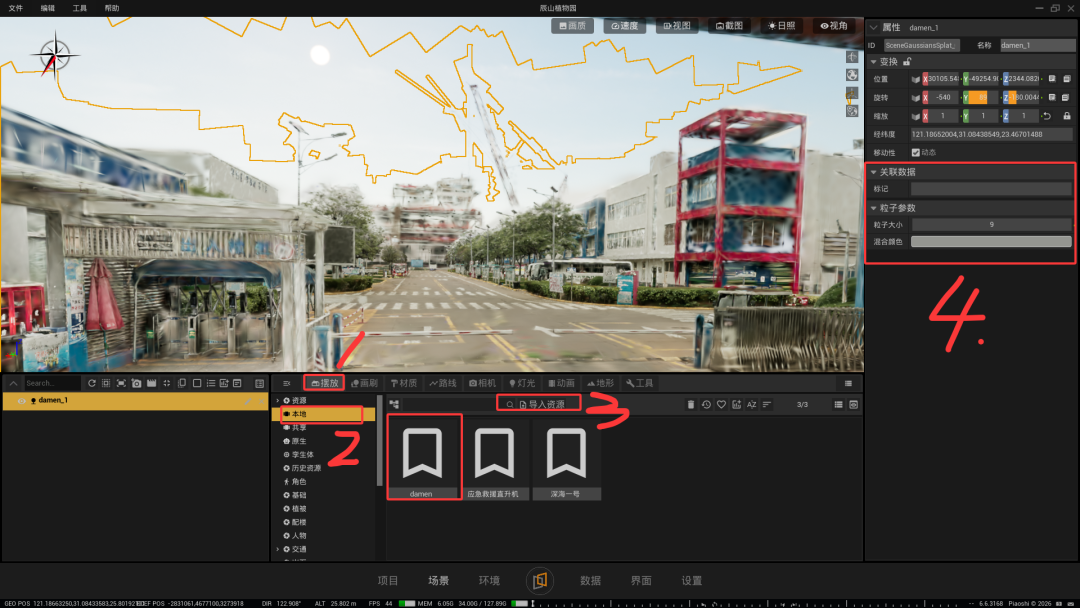The image size is (1080, 608).
Task: Click the history clock icon in resource toolbar
Action: click(706, 405)
